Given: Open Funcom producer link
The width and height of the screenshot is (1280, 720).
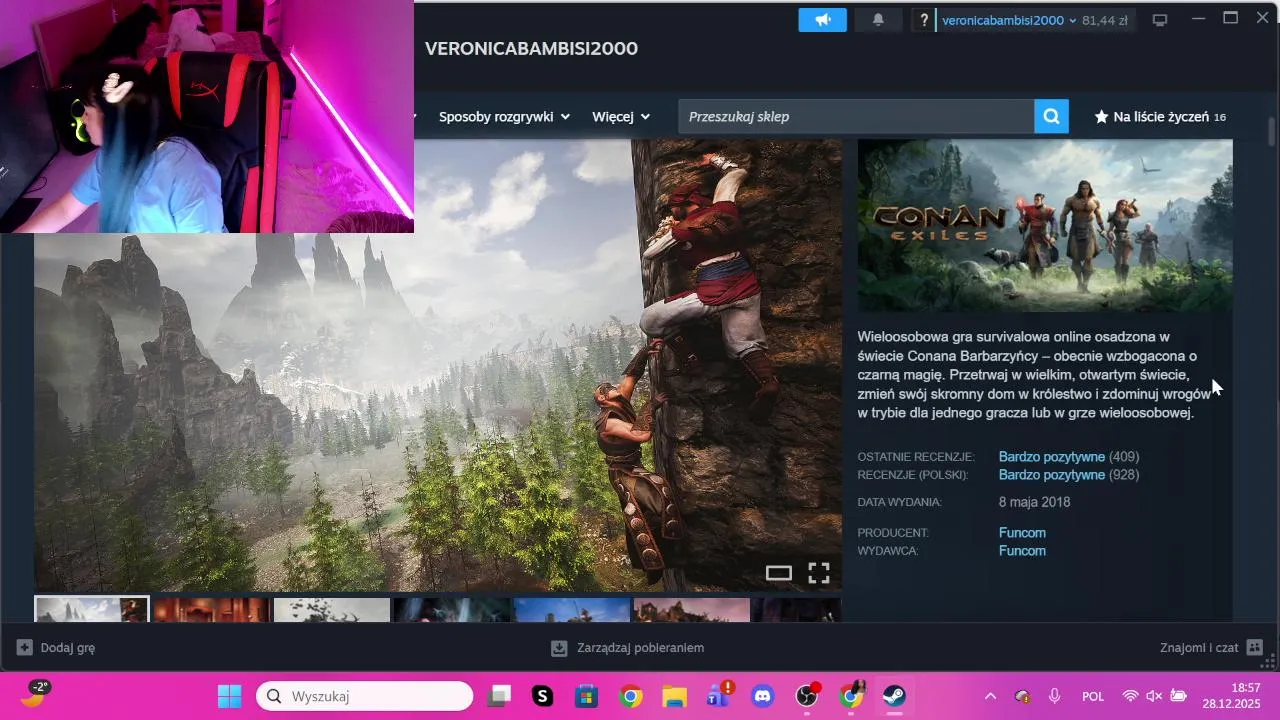Looking at the screenshot, I should pyautogui.click(x=1022, y=533).
